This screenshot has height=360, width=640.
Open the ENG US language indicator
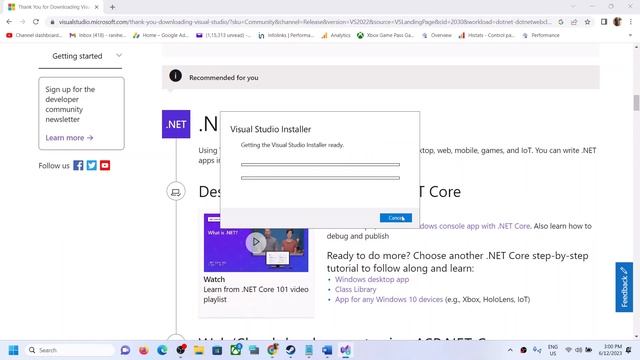[553, 350]
